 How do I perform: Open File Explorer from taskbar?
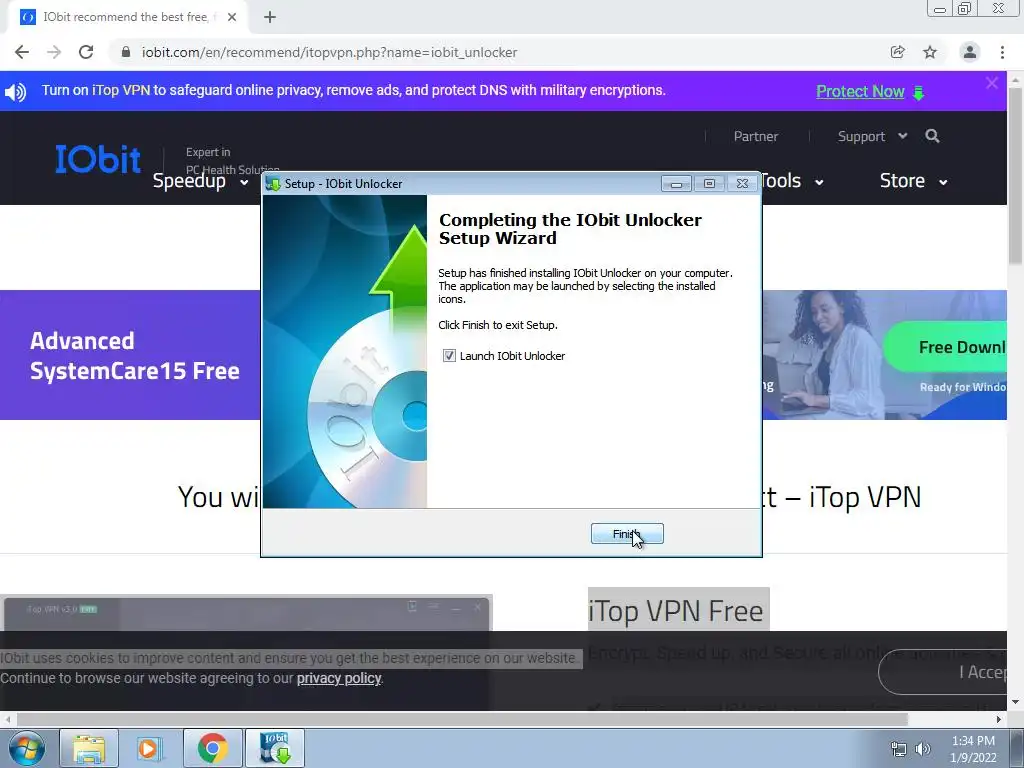pos(89,748)
